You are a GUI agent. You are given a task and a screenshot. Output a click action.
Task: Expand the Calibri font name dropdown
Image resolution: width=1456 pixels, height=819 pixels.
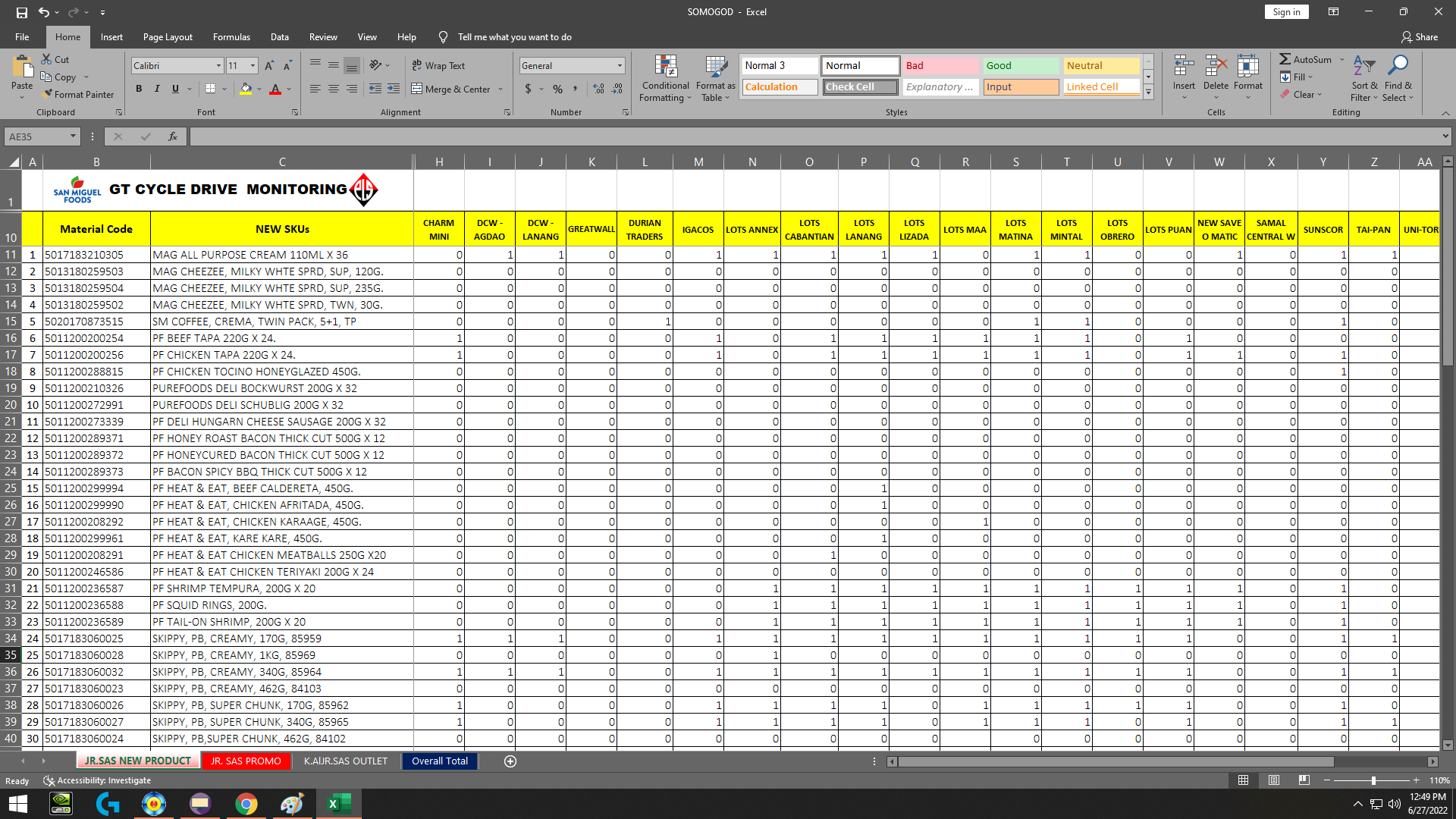tap(219, 65)
